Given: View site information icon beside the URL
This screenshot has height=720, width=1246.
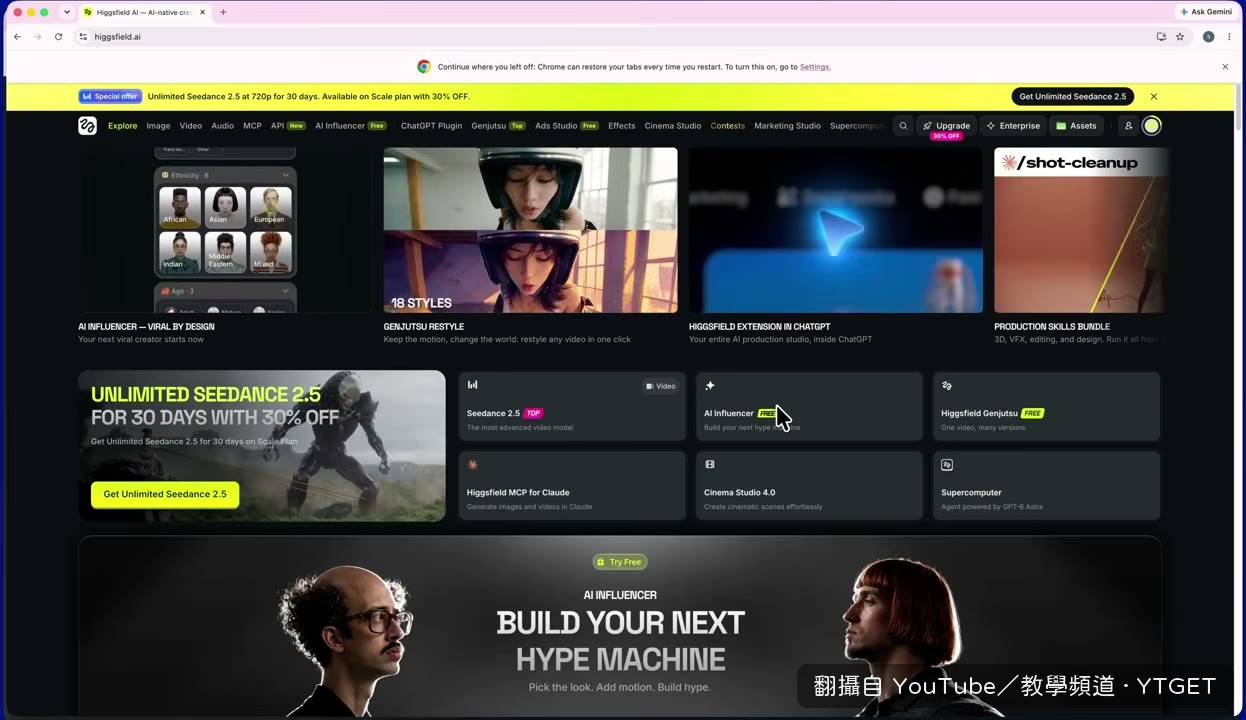Looking at the screenshot, I should click(83, 37).
